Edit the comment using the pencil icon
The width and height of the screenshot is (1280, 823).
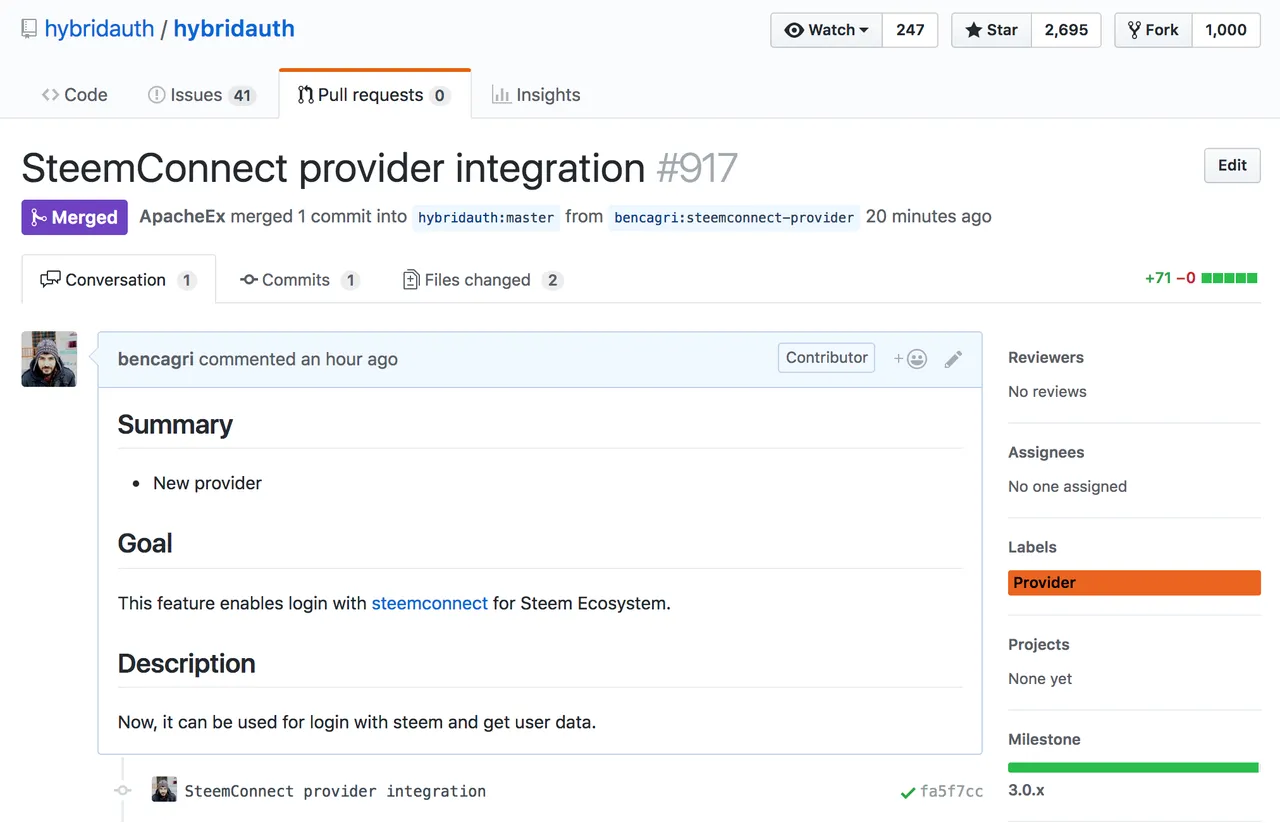[x=953, y=359]
